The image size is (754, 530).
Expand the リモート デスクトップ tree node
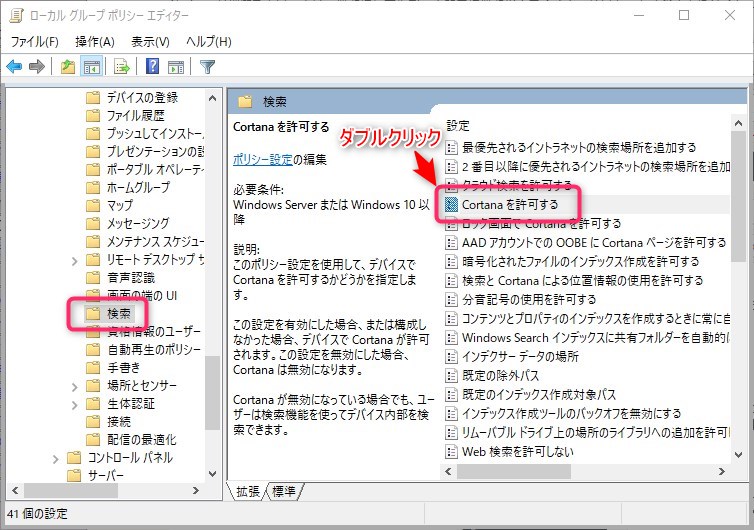[x=74, y=261]
